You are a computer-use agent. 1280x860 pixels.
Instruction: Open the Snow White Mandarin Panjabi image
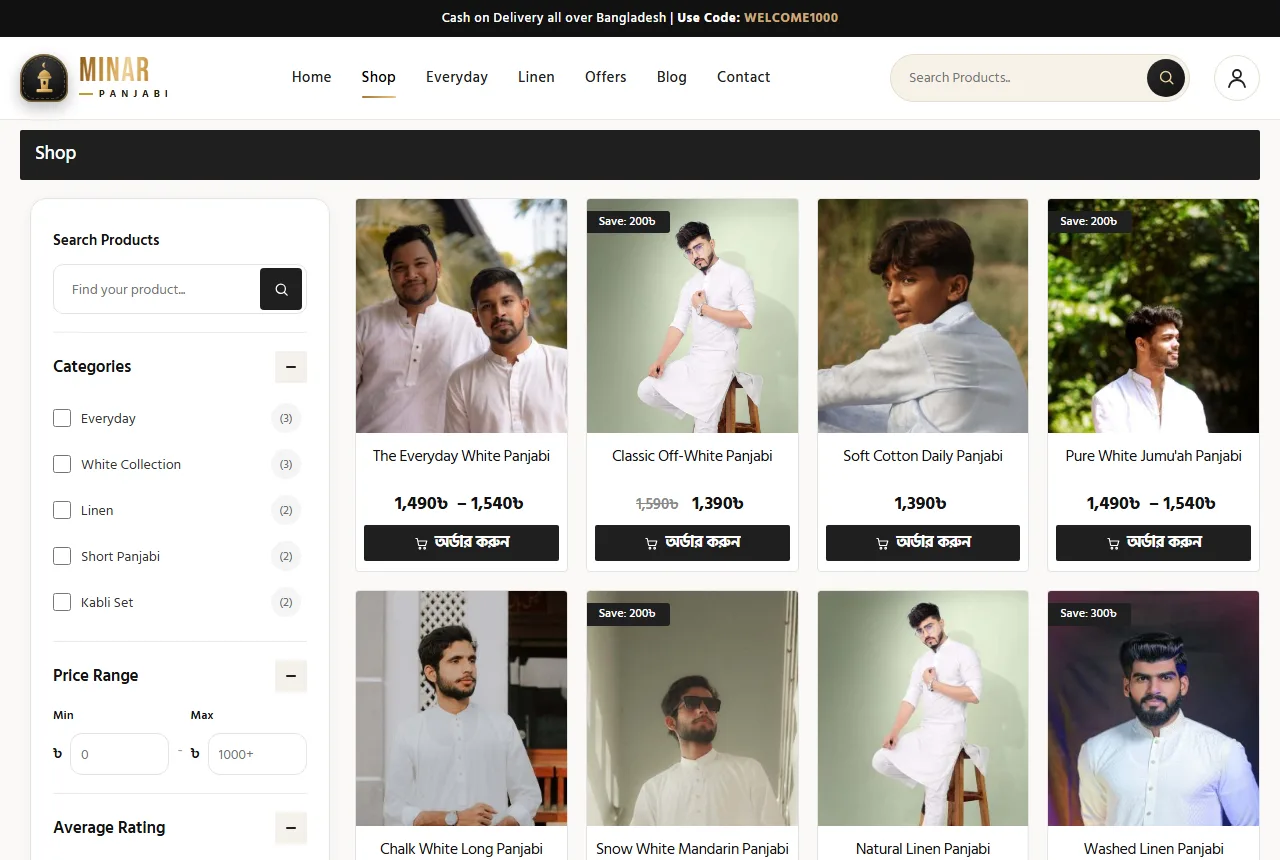[692, 708]
